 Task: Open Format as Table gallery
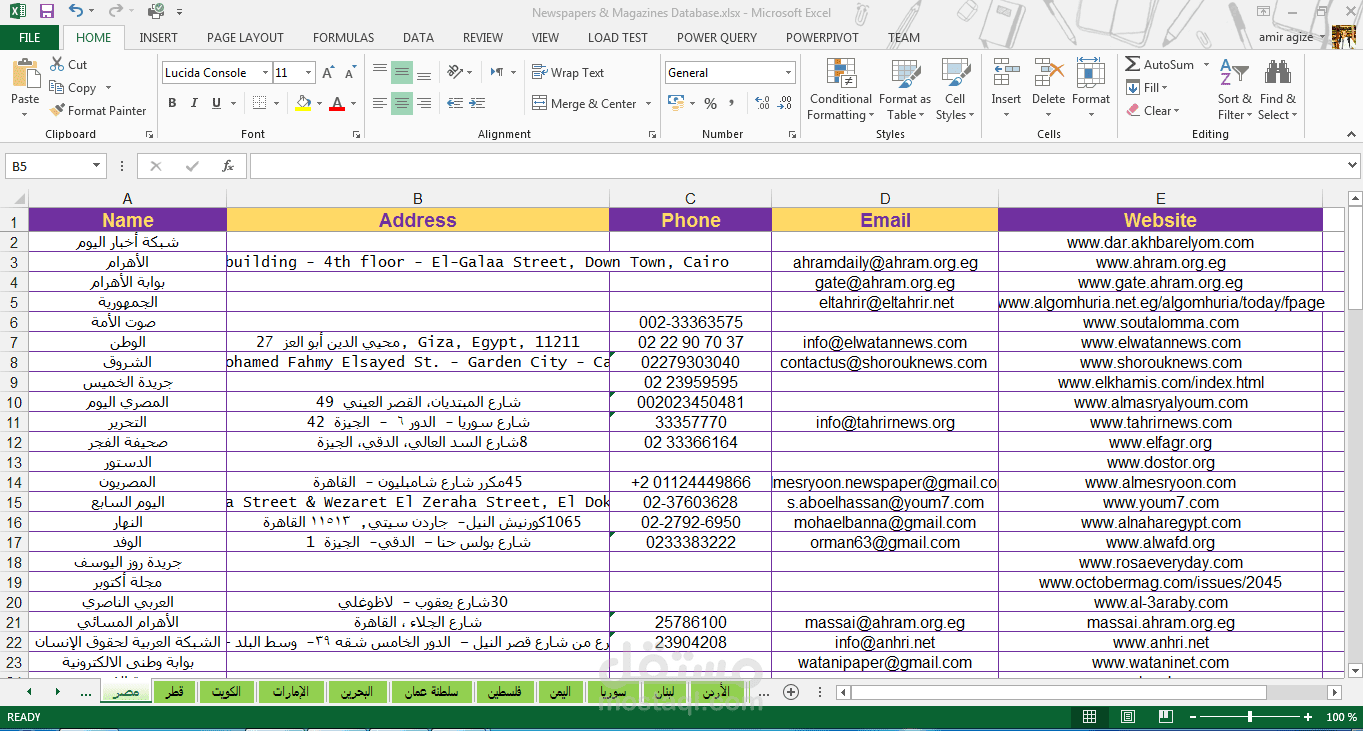(x=904, y=90)
